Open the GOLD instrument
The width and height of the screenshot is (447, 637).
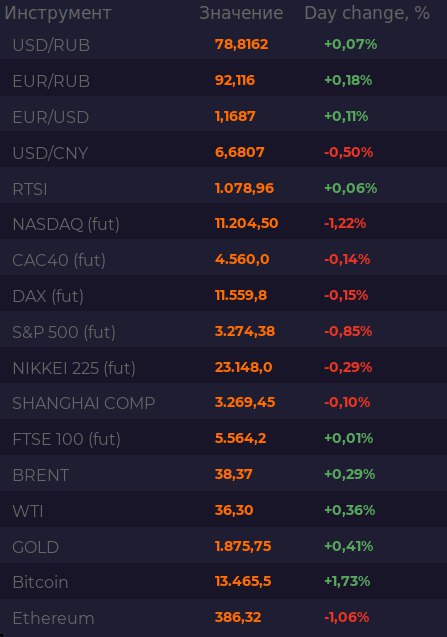pyautogui.click(x=36, y=547)
